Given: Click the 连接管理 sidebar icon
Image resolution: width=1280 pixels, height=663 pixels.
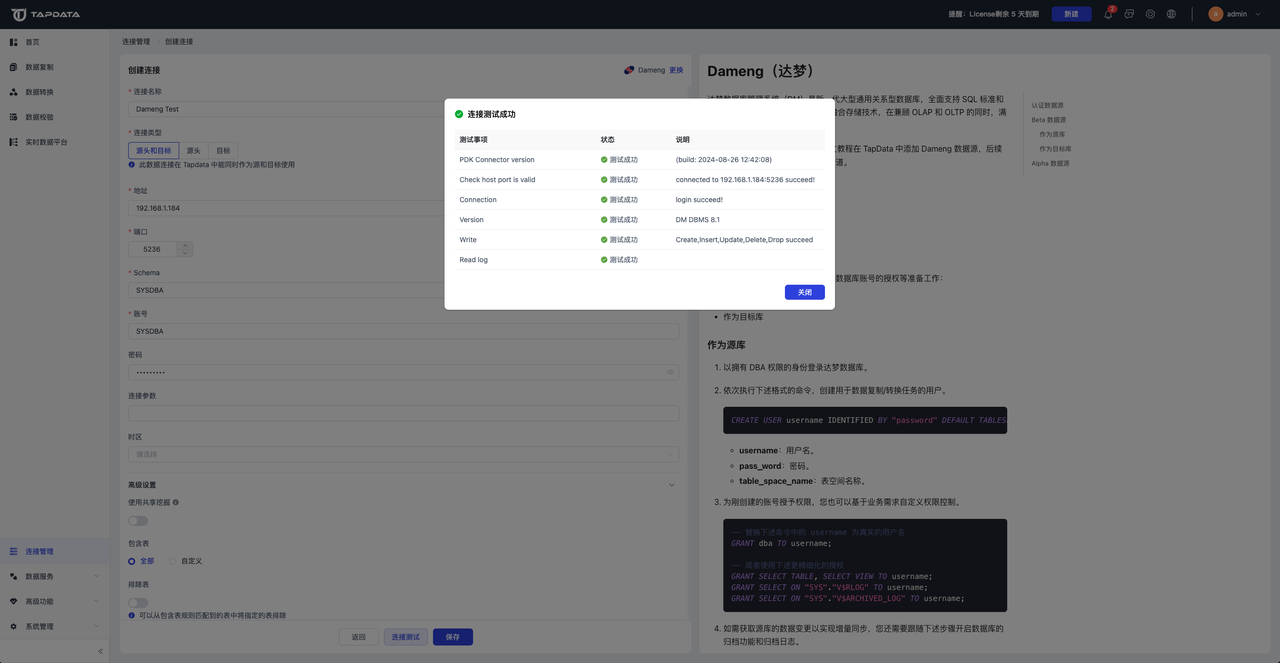Looking at the screenshot, I should [x=13, y=551].
